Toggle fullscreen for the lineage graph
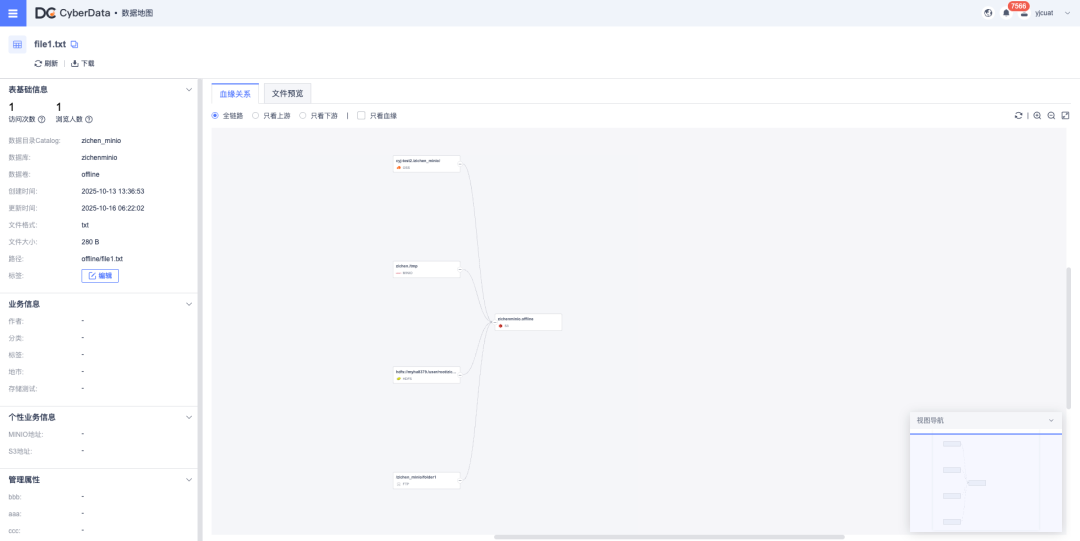 click(x=1066, y=116)
